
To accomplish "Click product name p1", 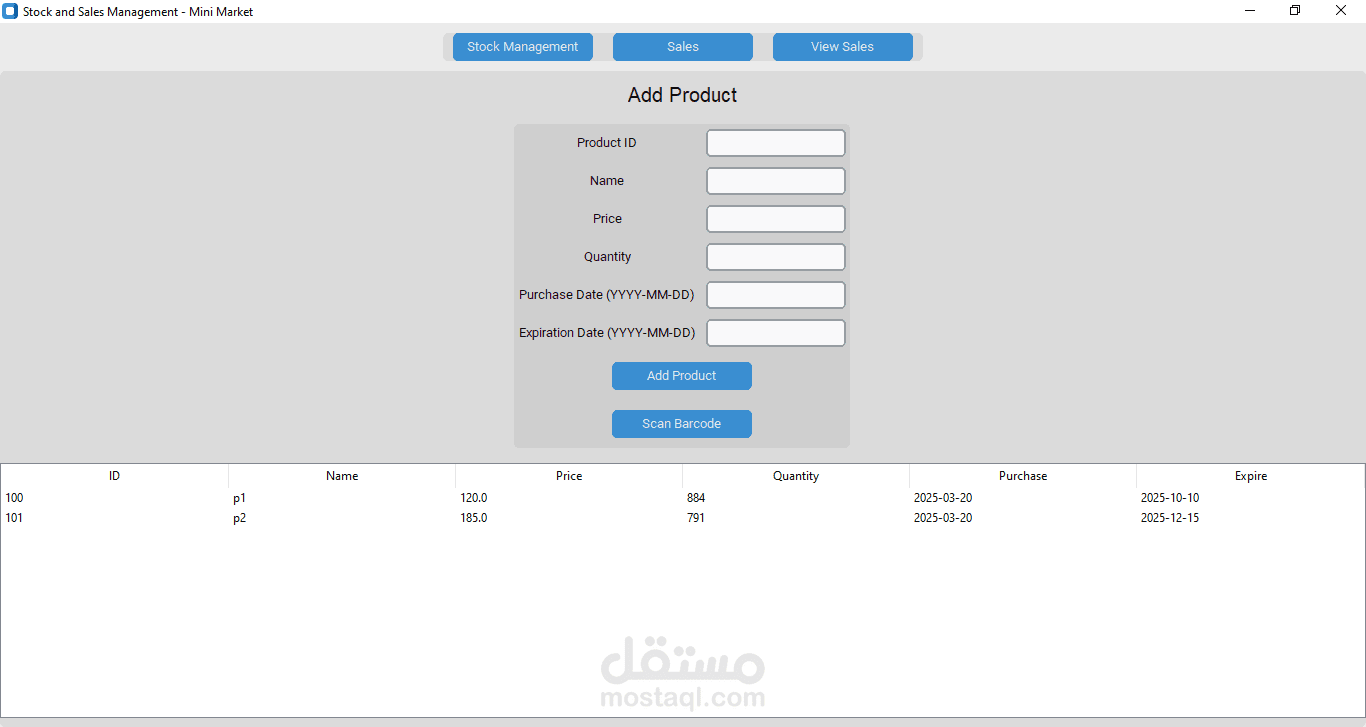I will [x=240, y=498].
